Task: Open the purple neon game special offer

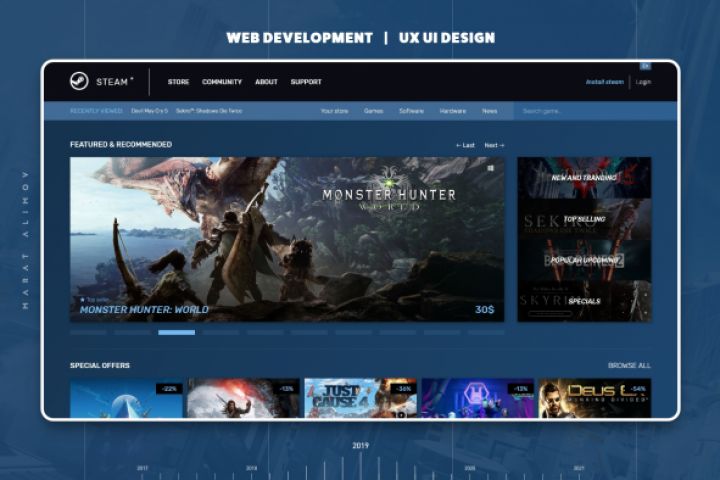Action: (x=478, y=398)
